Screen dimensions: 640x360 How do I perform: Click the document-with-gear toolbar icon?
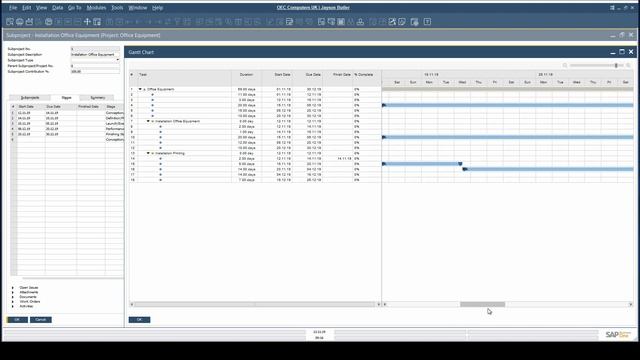click(414, 22)
